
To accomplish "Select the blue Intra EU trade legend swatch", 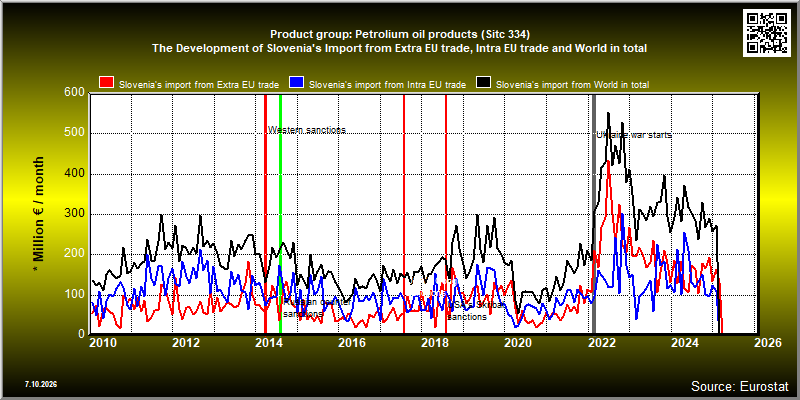I will [296, 83].
